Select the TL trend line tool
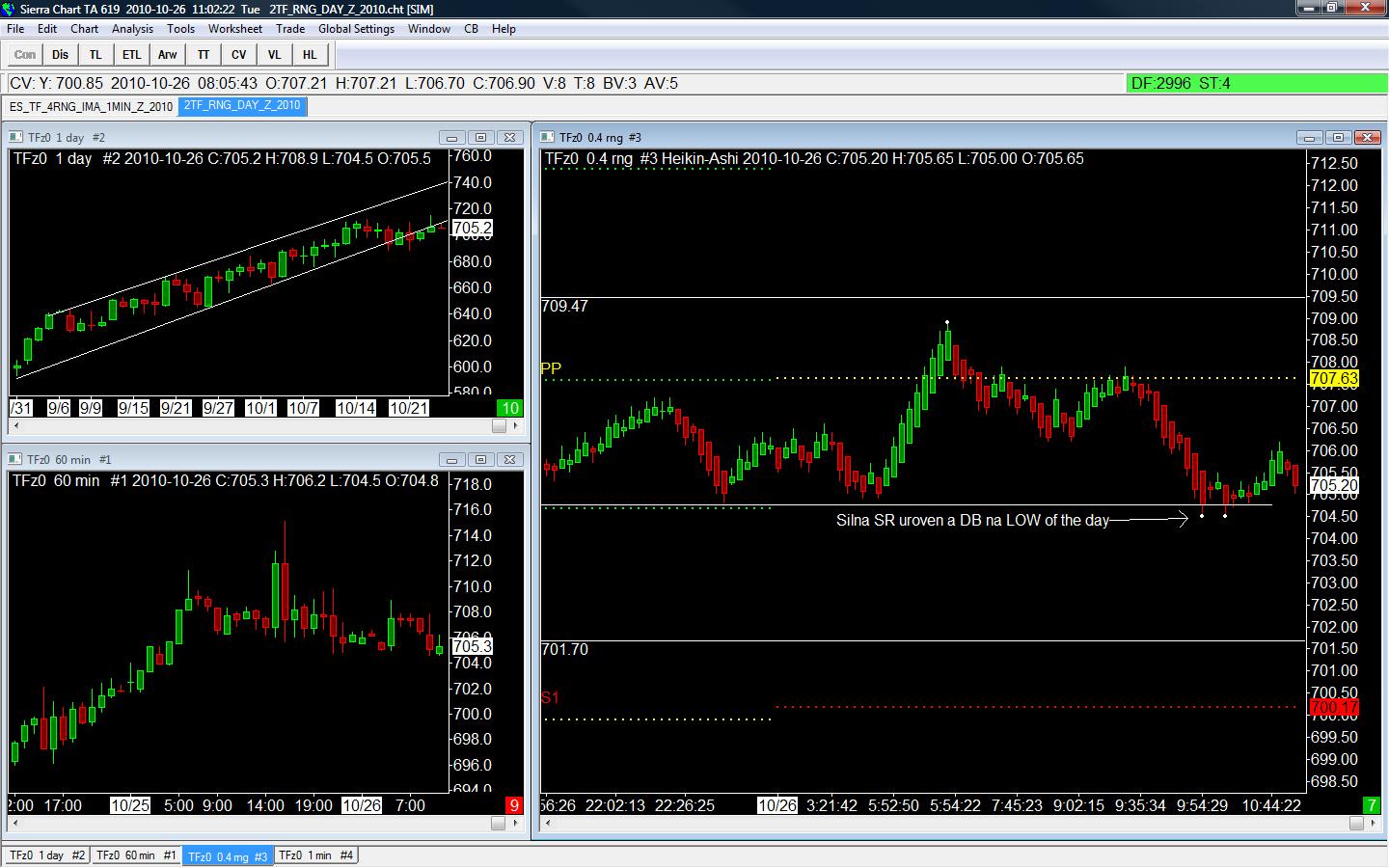 (x=95, y=55)
